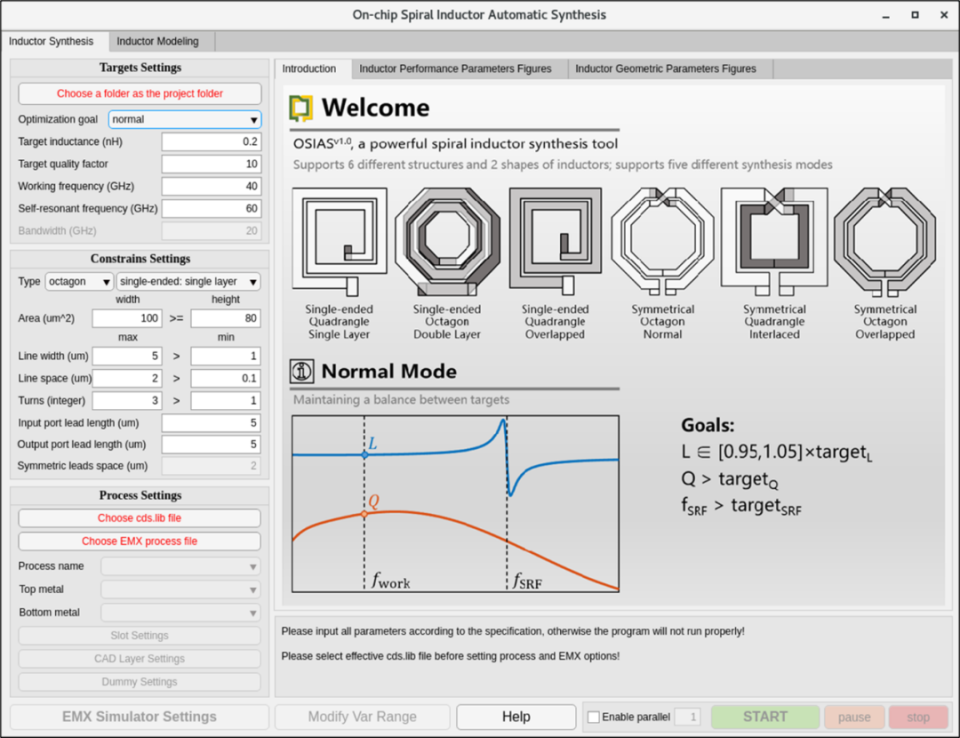Open Inductor Performance Parameters Figures tab
The width and height of the screenshot is (960, 738).
click(455, 69)
